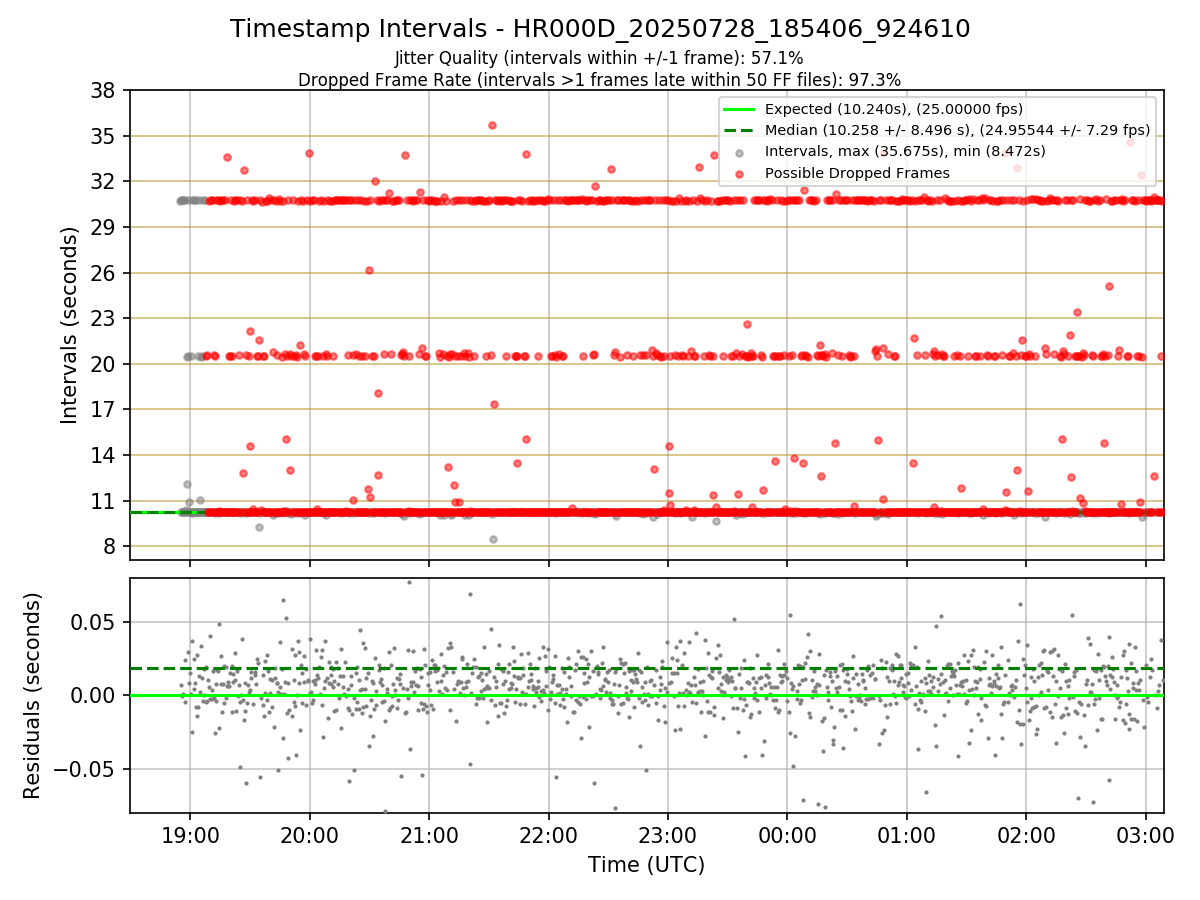Click the Jitter Quality 57.1% subtitle
Image resolution: width=1200 pixels, height=900 pixels.
click(600, 59)
